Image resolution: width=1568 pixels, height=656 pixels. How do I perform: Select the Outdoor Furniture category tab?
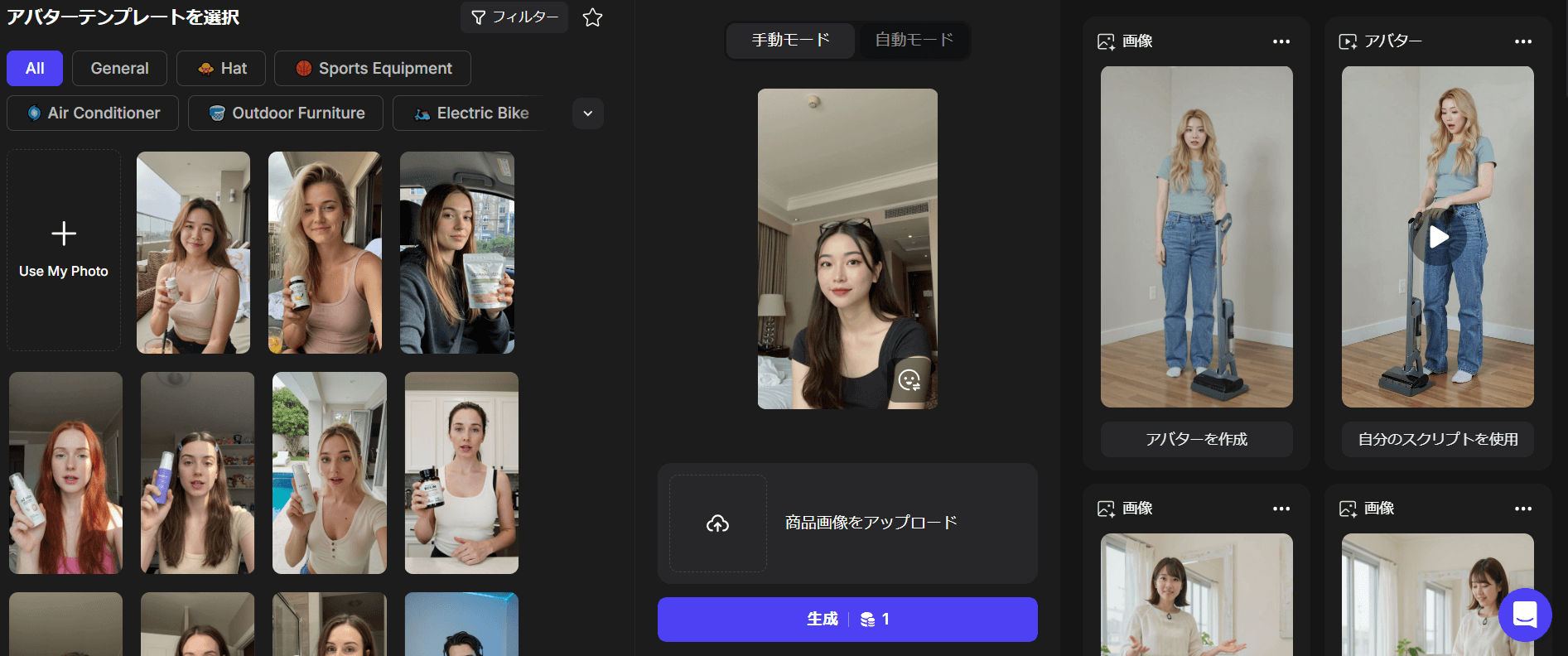[x=286, y=113]
